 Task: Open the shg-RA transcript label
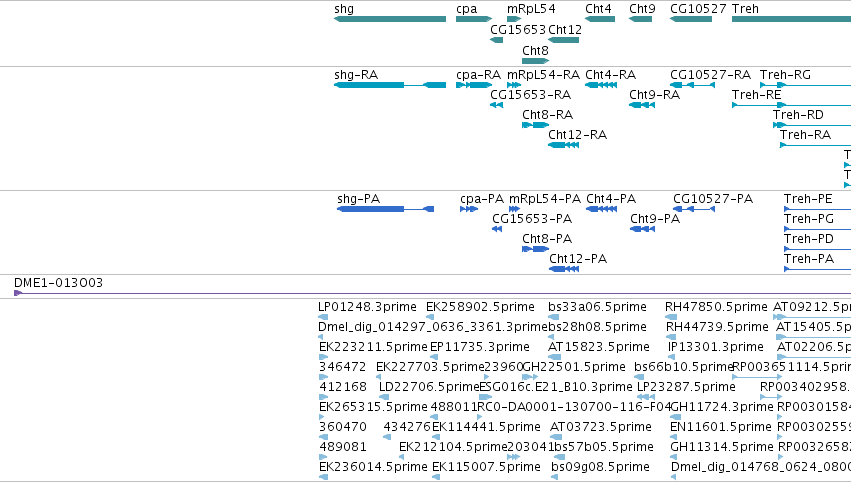[x=356, y=74]
